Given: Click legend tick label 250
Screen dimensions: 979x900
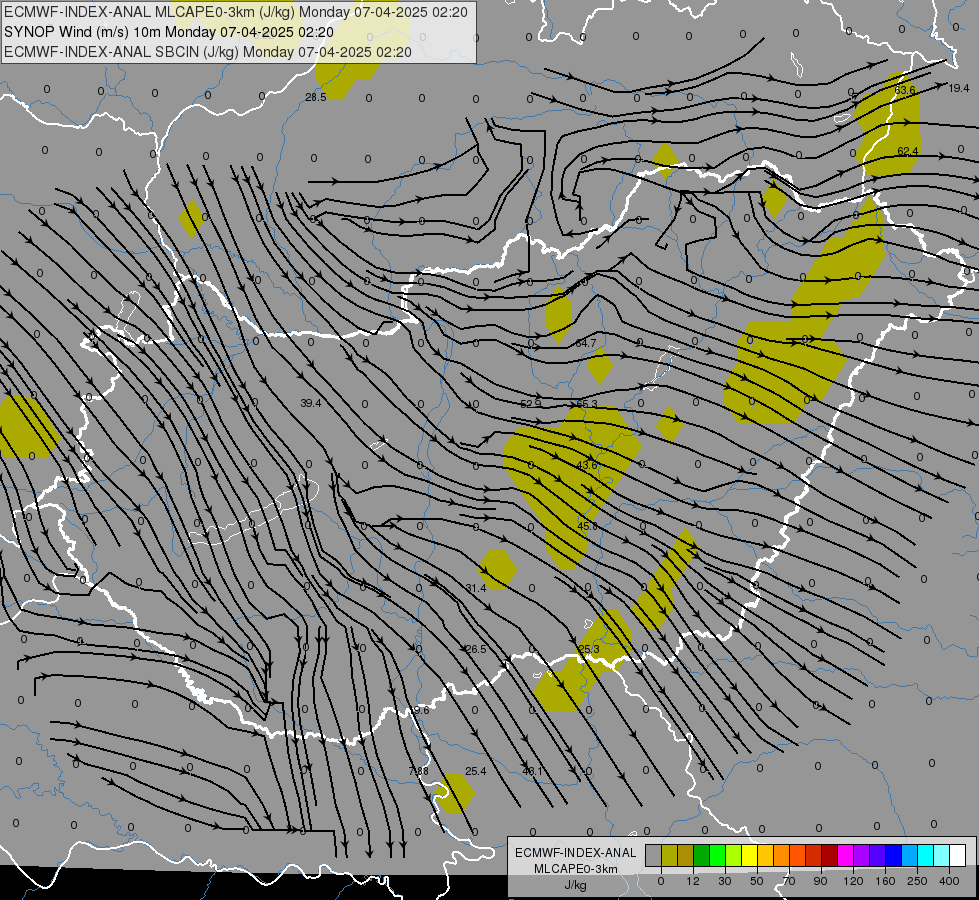Looking at the screenshot, I should click(x=917, y=881).
